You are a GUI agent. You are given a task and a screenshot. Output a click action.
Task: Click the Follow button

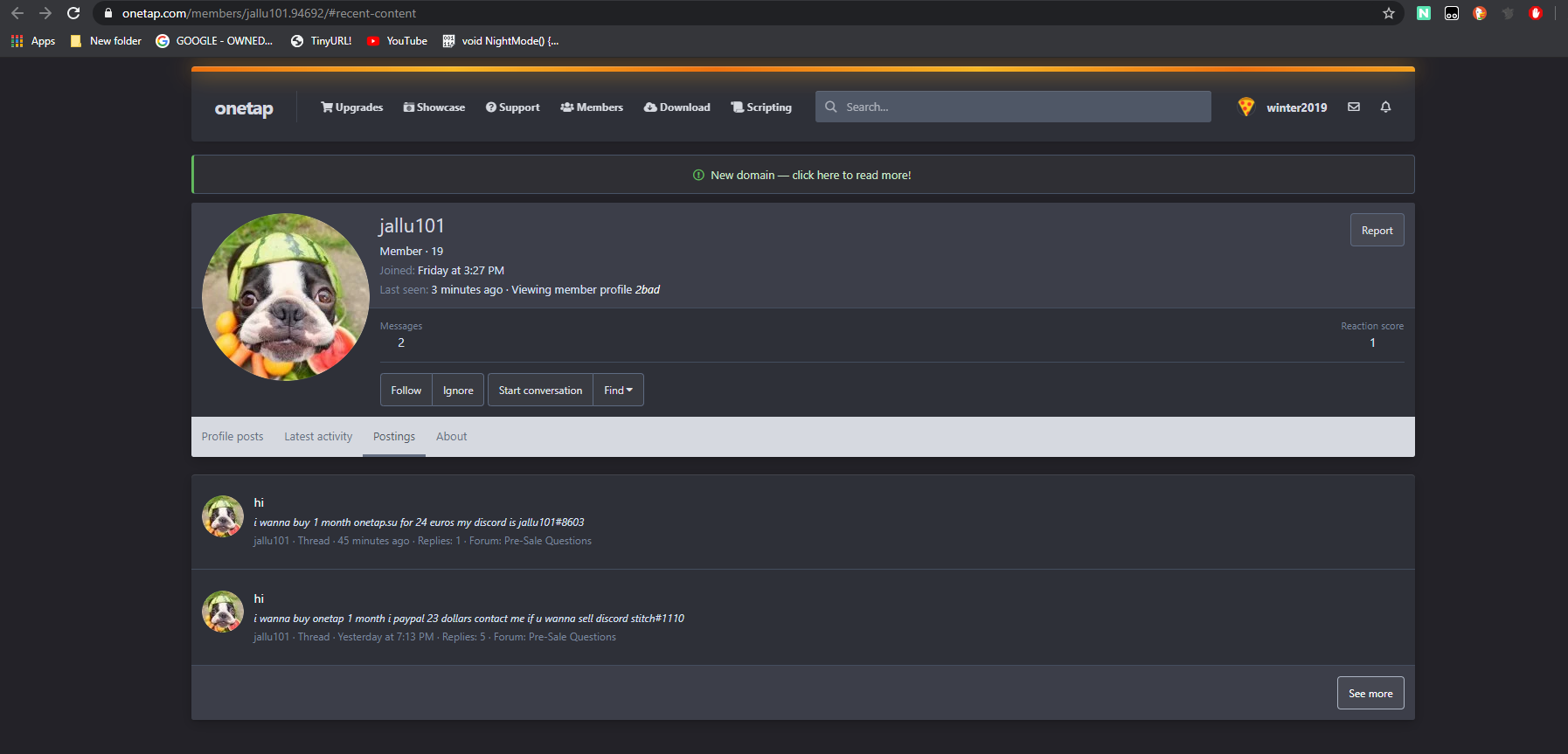(406, 390)
